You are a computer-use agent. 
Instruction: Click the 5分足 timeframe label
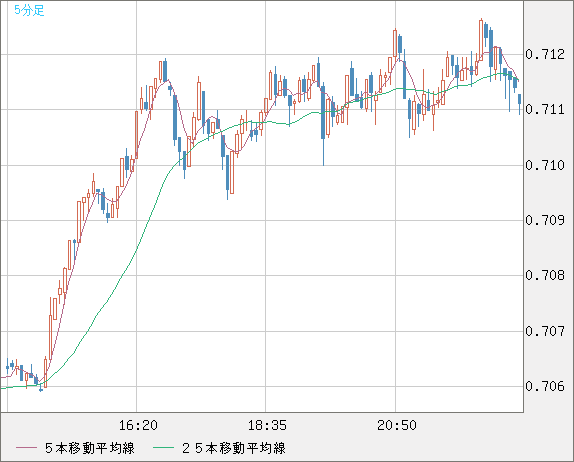point(29,10)
